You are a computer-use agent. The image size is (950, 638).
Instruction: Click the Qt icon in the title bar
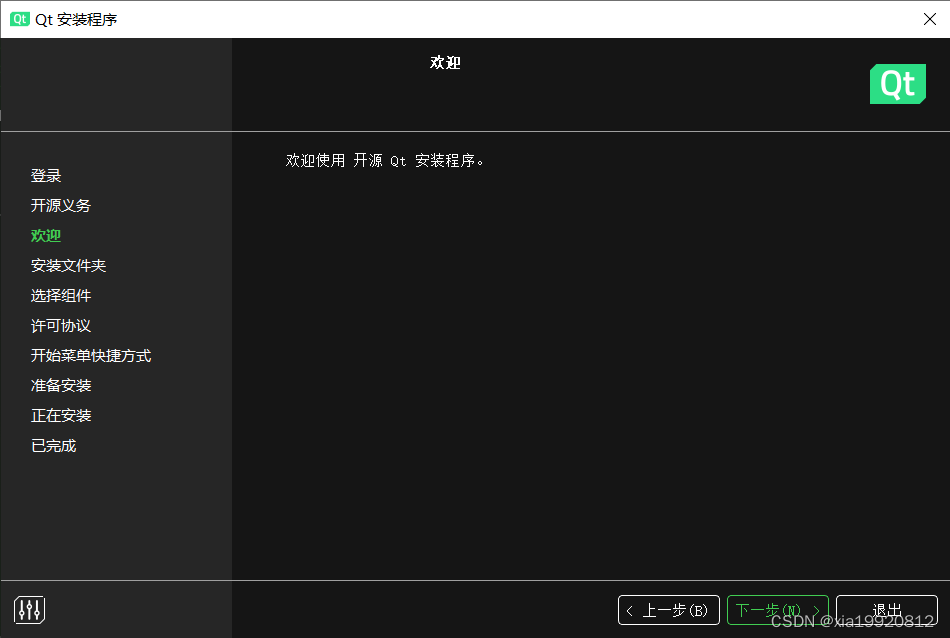(x=19, y=19)
